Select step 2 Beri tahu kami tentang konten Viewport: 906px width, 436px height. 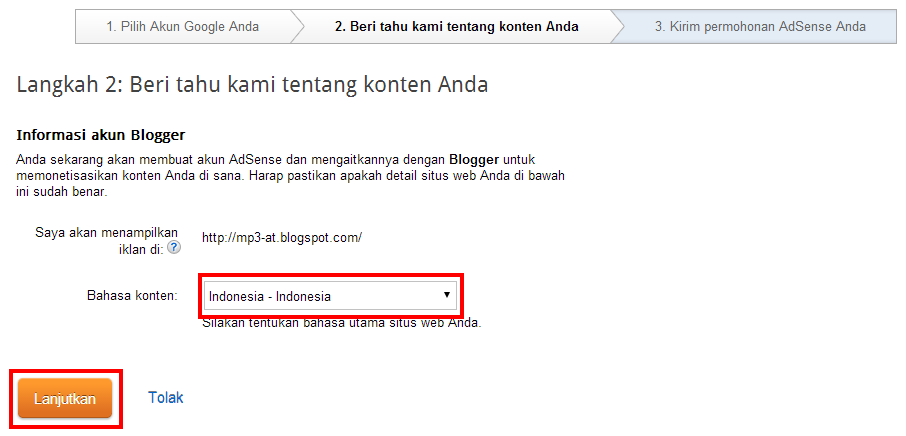click(x=456, y=27)
